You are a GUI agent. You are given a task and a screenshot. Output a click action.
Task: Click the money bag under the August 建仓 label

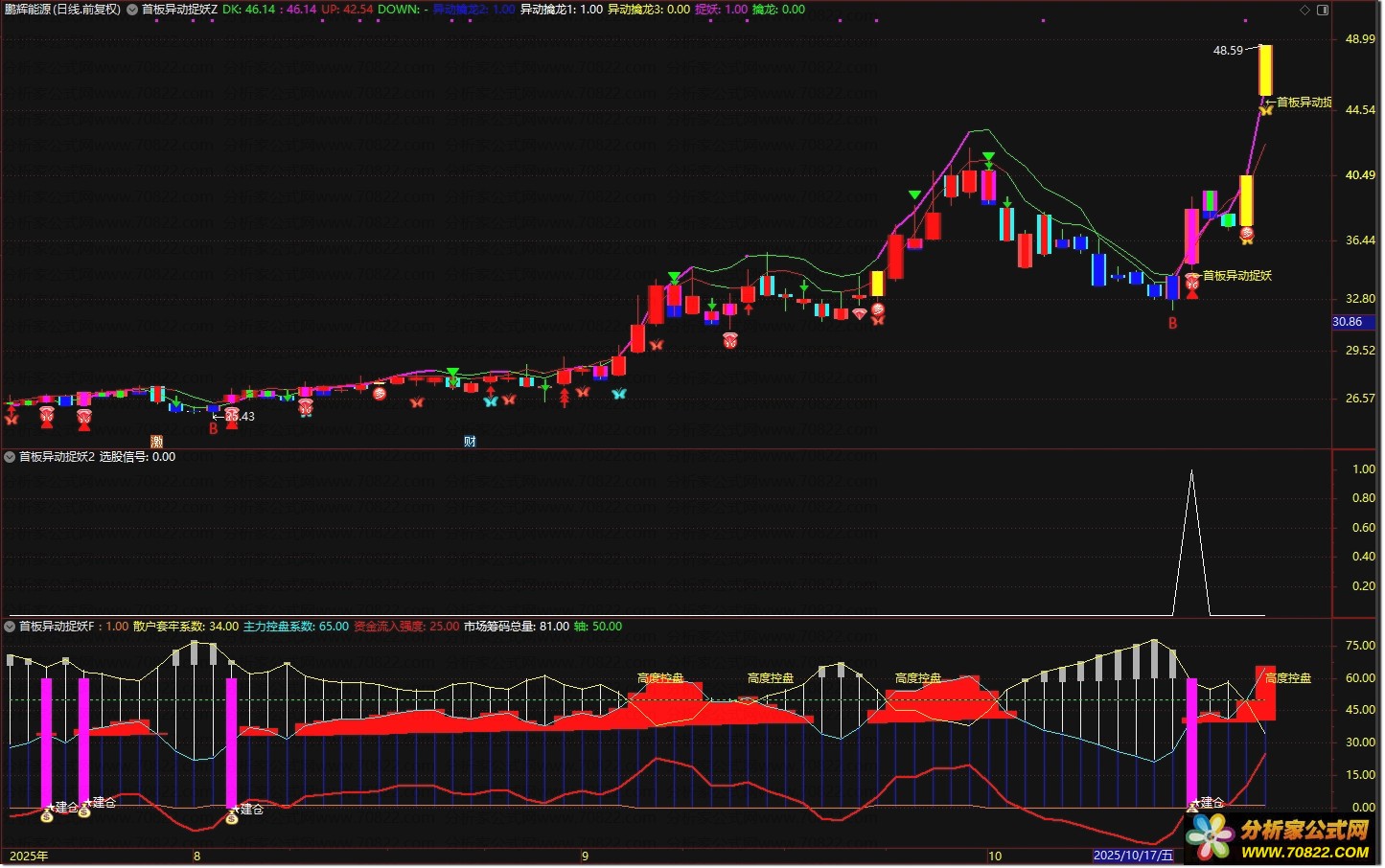231,818
